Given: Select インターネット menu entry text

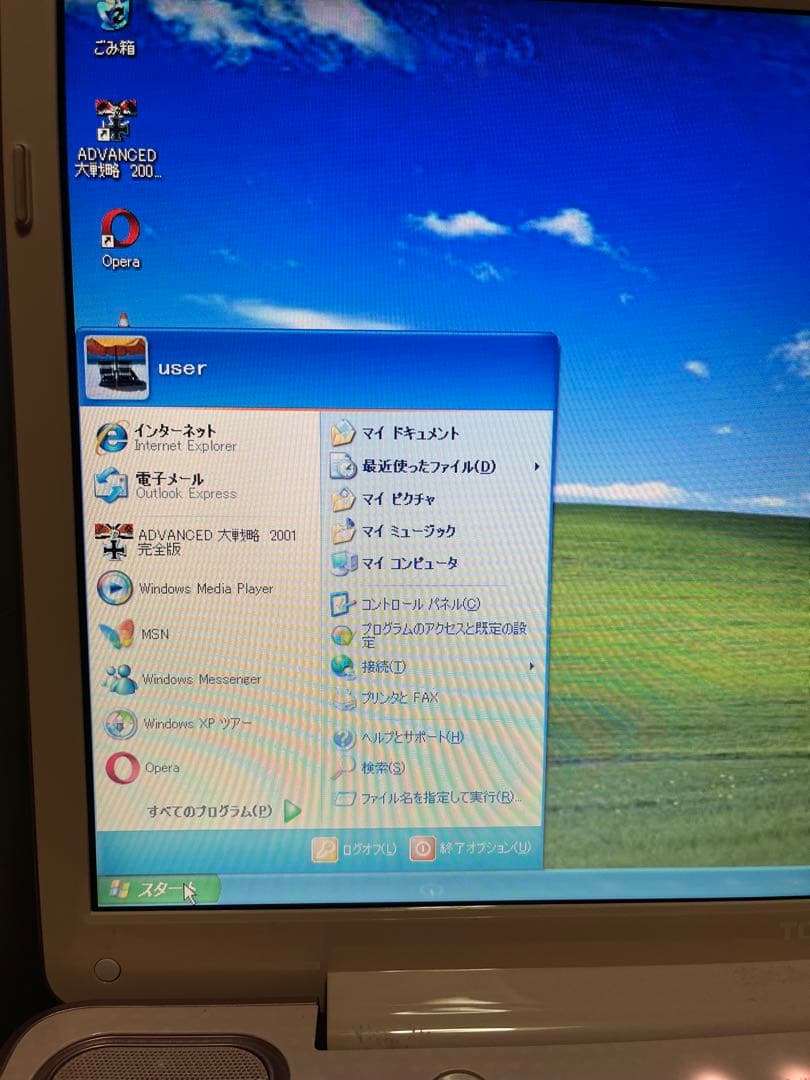Looking at the screenshot, I should [175, 430].
